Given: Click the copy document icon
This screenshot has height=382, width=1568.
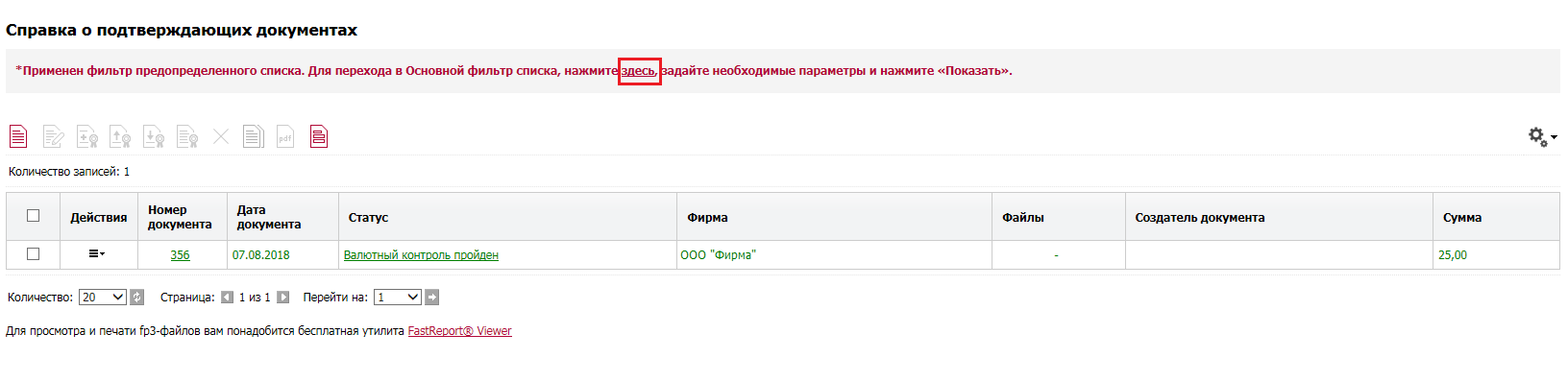Looking at the screenshot, I should coord(253,136).
